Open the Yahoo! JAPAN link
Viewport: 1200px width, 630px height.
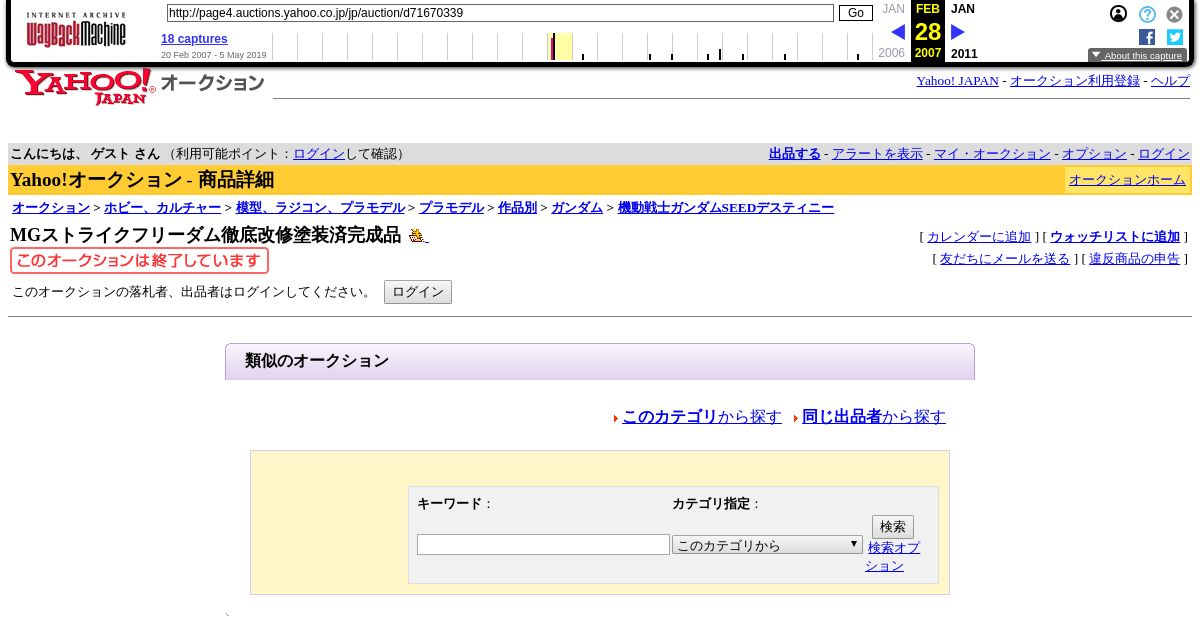957,81
